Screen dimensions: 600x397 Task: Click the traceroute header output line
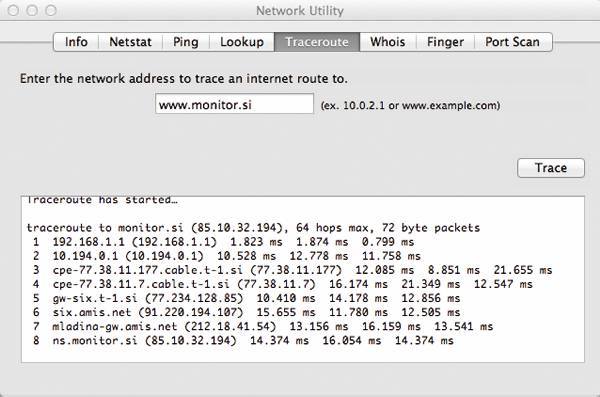click(x=253, y=228)
